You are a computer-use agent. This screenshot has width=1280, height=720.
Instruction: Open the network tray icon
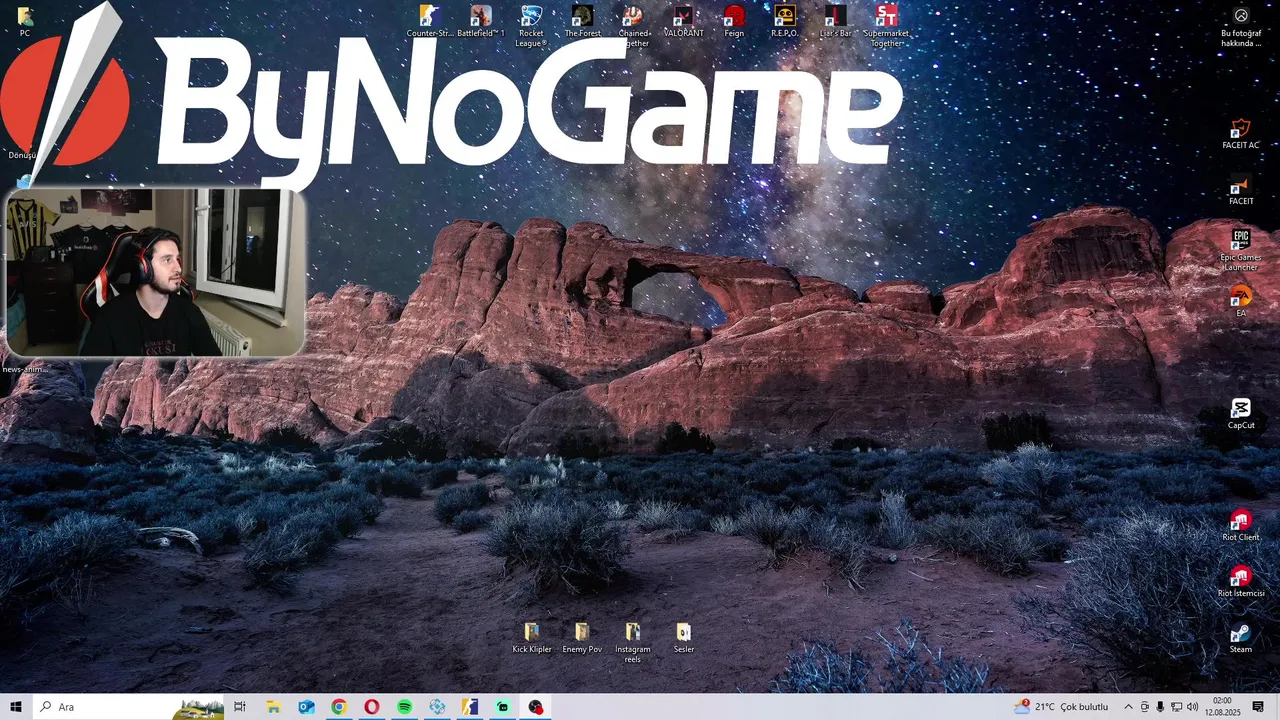[1176, 707]
